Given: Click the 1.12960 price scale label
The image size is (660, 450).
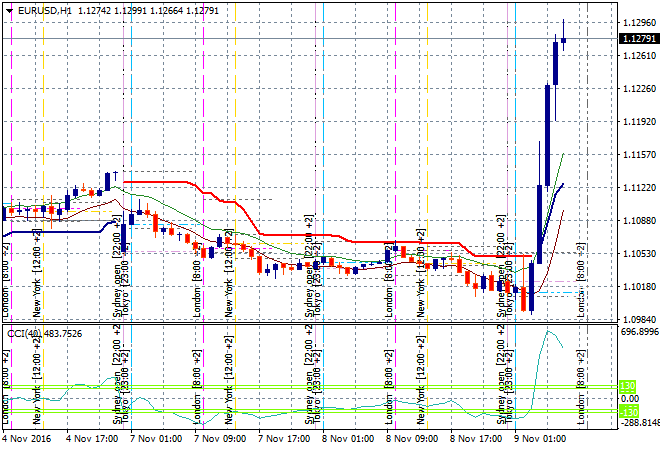Looking at the screenshot, I should click(637, 22).
